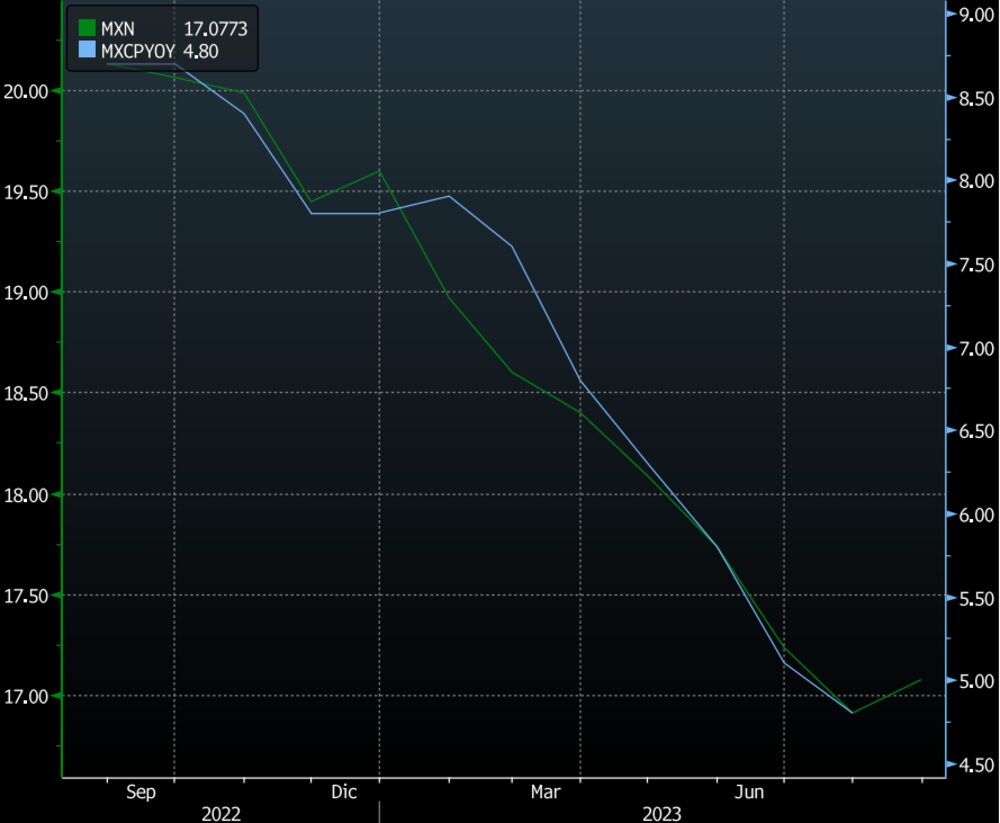Screen dimensions: 1000x823
Task: Click the 19.50 tick on left axis
Action: (27, 192)
